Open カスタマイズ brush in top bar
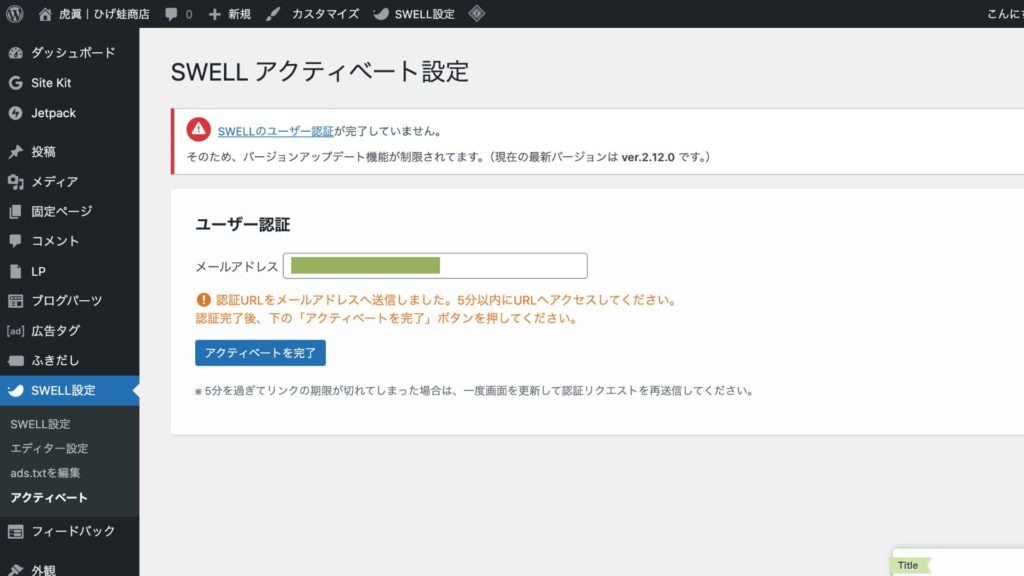This screenshot has width=1024, height=576. [274, 14]
